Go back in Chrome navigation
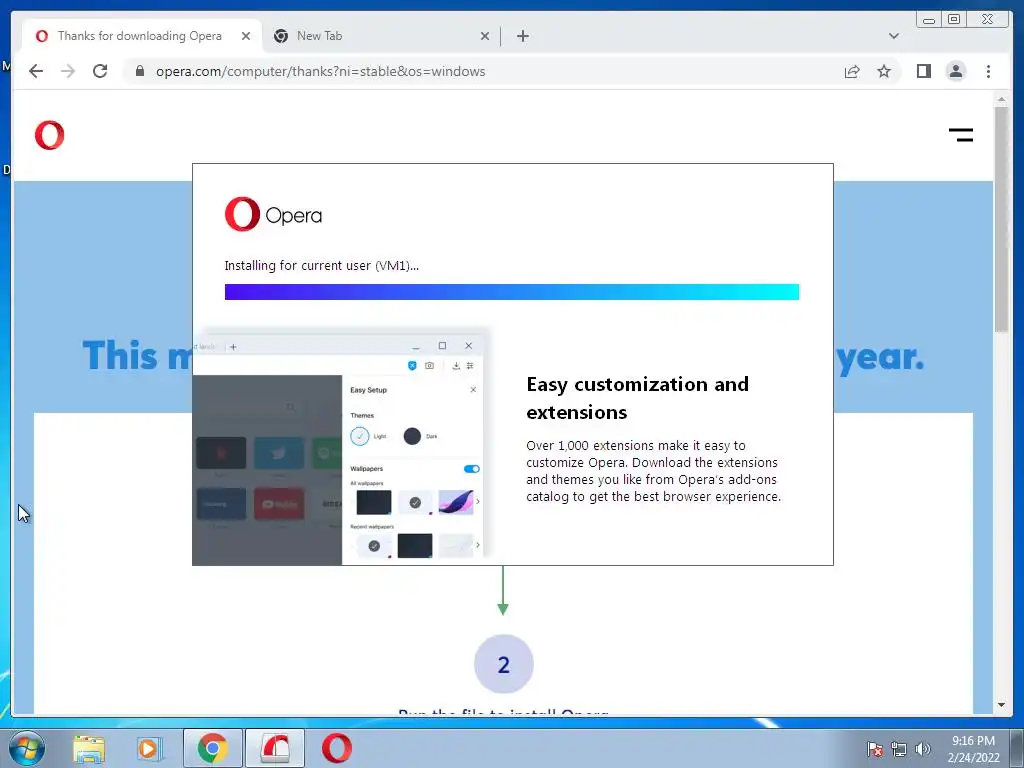 36,71
